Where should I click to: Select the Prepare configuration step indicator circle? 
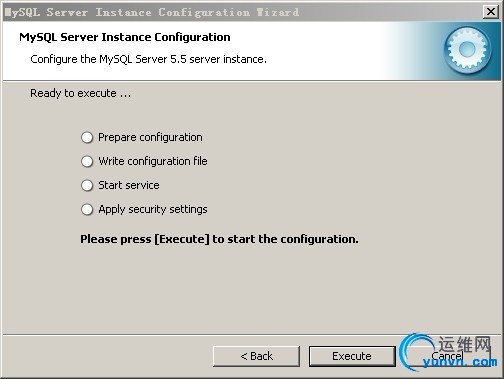coord(87,137)
